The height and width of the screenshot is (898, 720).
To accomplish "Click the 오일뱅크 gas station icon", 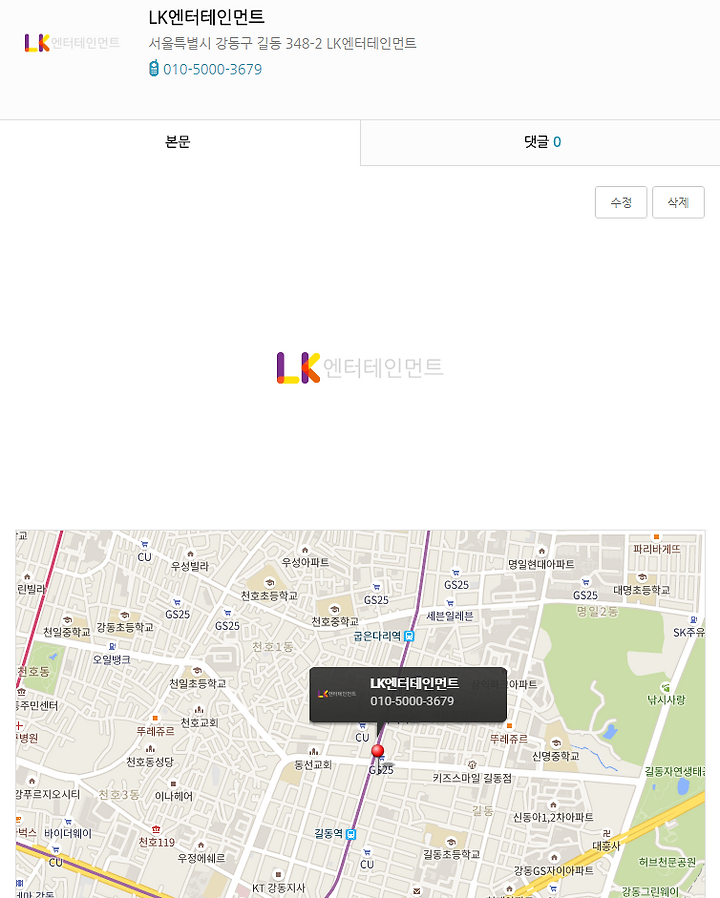I will [x=112, y=647].
